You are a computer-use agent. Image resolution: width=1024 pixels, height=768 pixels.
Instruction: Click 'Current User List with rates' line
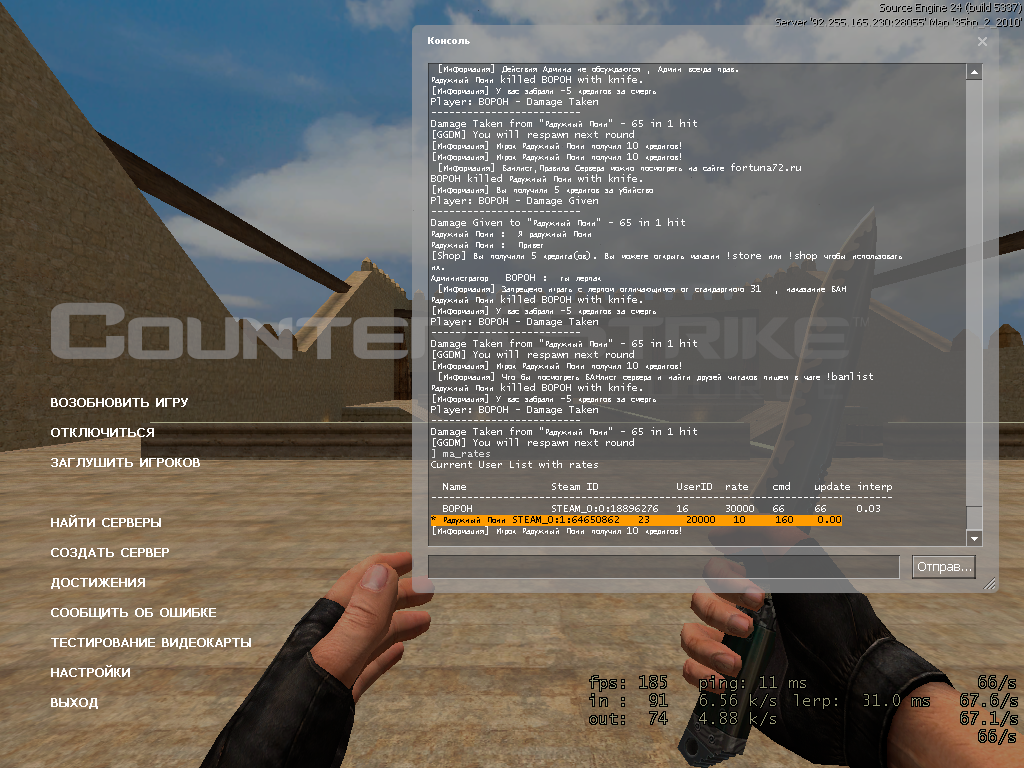point(514,465)
